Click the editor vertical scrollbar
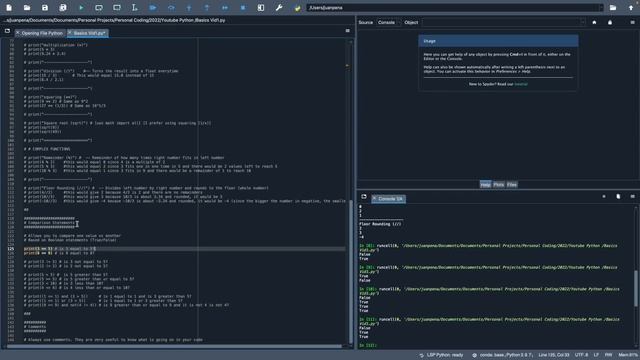The image size is (640, 360). pyautogui.click(x=351, y=271)
